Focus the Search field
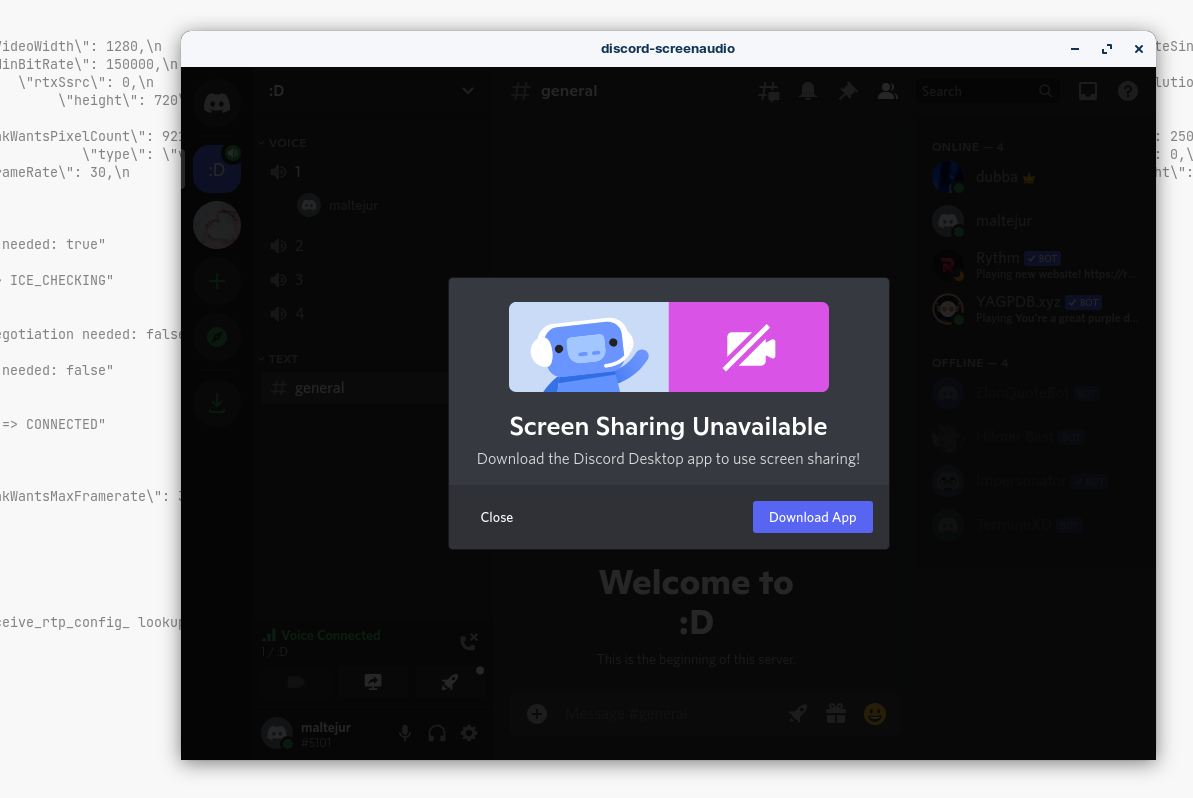The image size is (1193, 798). [x=987, y=91]
